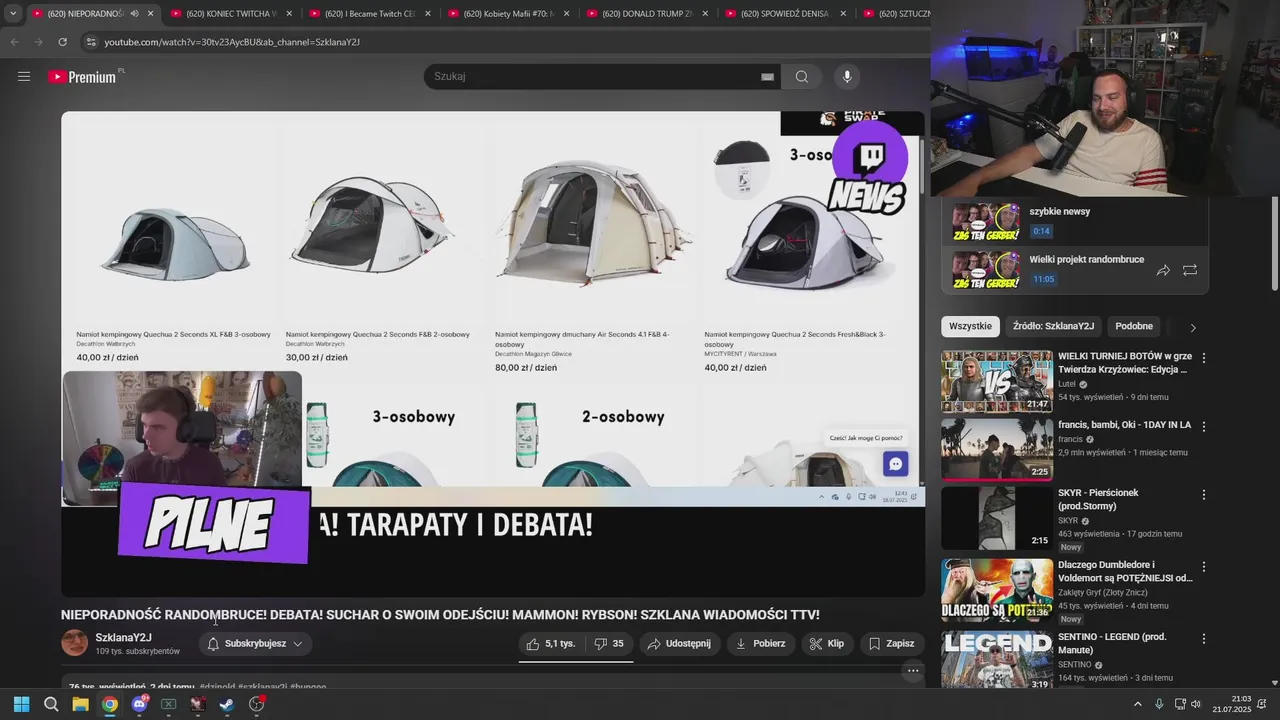Viewport: 1280px width, 720px height.
Task: Open Chrome tab search dropdown
Action: (x=12, y=13)
